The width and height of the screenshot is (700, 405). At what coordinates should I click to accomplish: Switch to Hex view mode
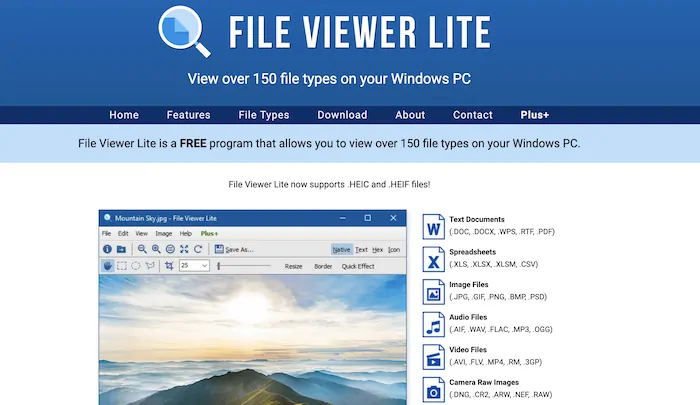click(378, 250)
